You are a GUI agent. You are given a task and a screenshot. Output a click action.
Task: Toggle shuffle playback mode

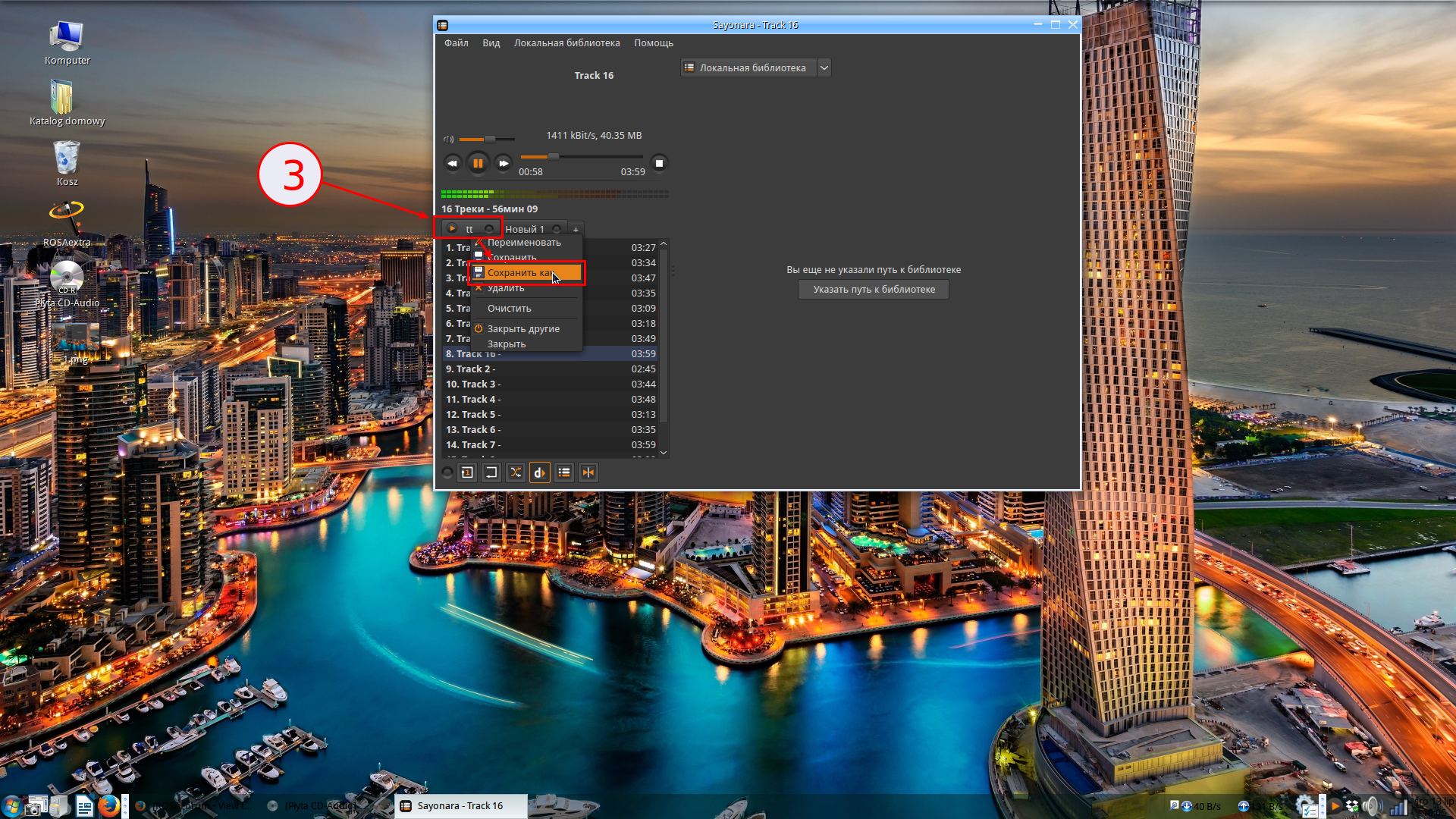click(x=516, y=472)
